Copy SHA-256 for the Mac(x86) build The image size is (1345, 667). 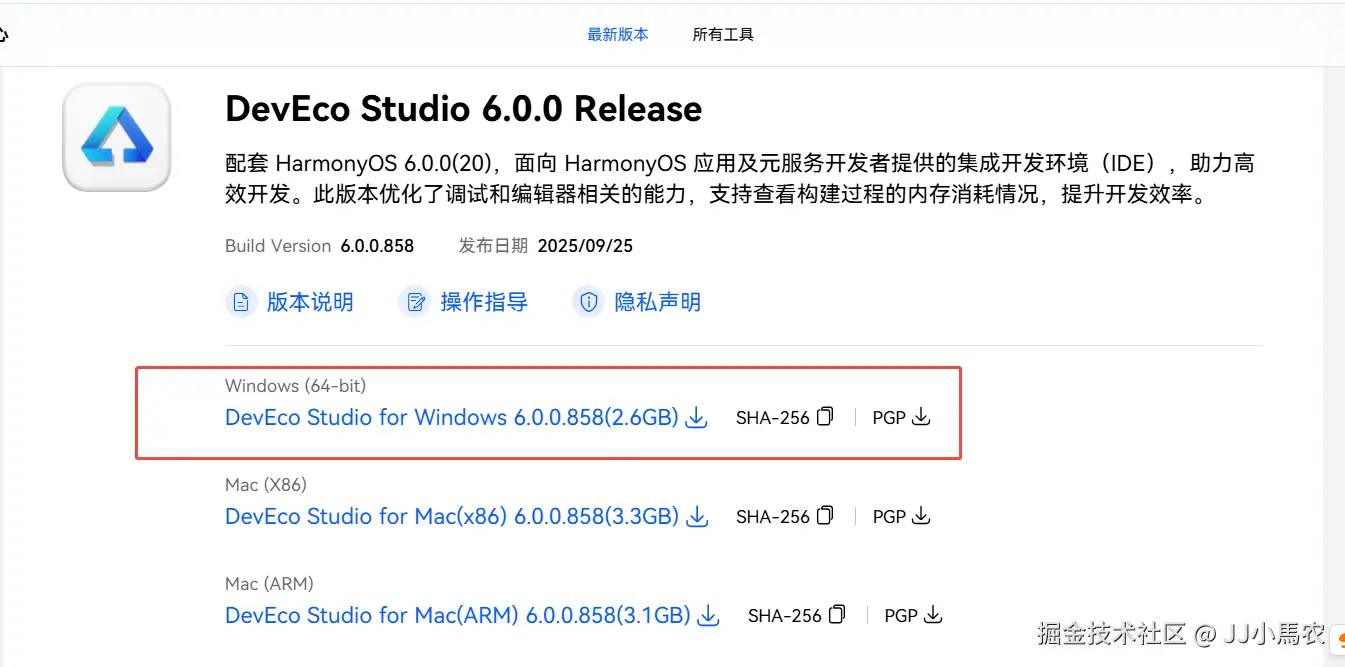(x=825, y=516)
